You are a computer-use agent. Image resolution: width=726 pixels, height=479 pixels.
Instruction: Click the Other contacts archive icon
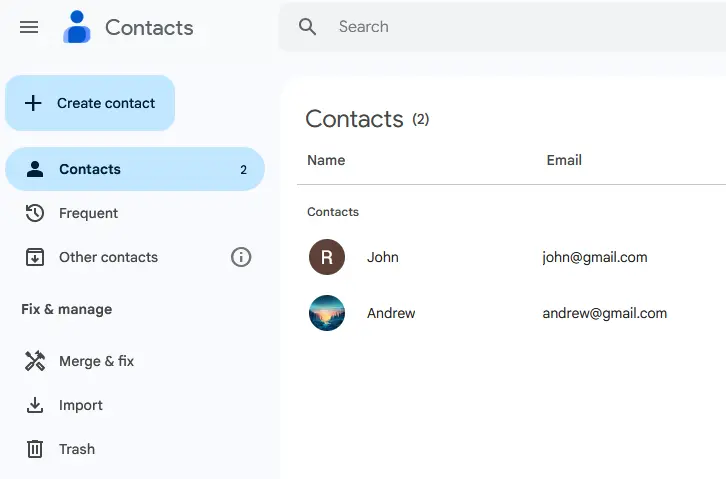coord(35,257)
